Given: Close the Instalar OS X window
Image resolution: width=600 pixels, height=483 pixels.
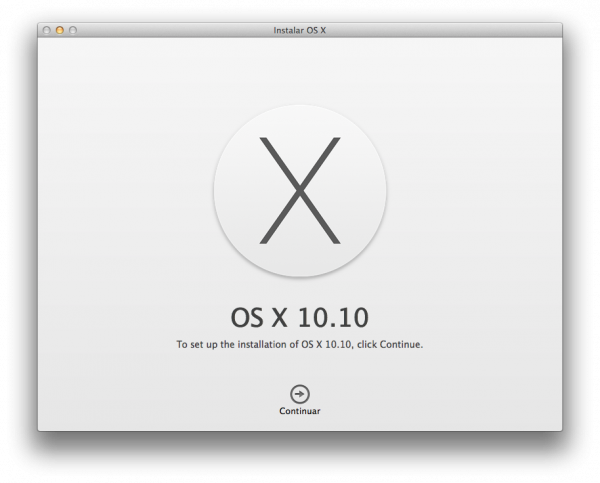Looking at the screenshot, I should tap(47, 30).
